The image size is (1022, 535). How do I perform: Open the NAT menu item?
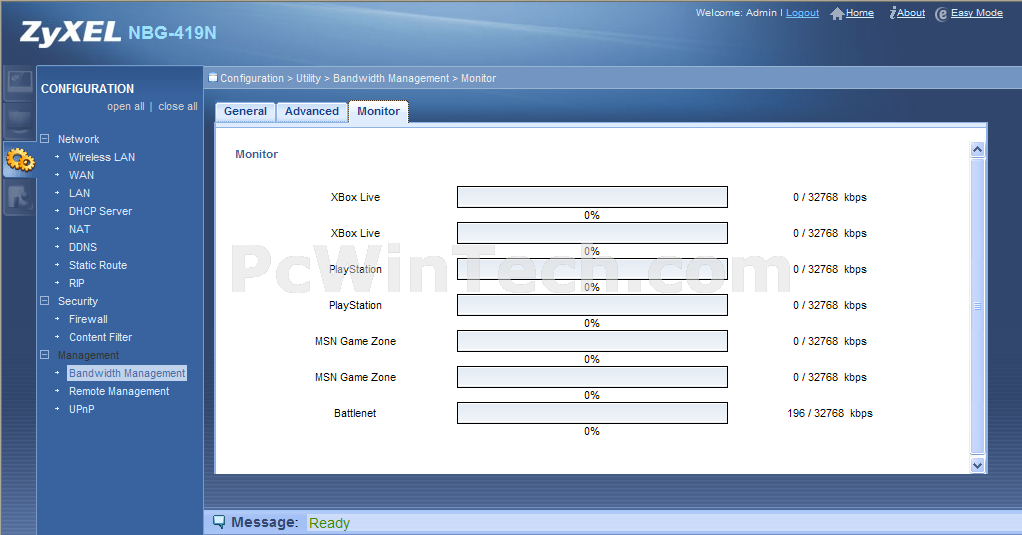[x=80, y=229]
